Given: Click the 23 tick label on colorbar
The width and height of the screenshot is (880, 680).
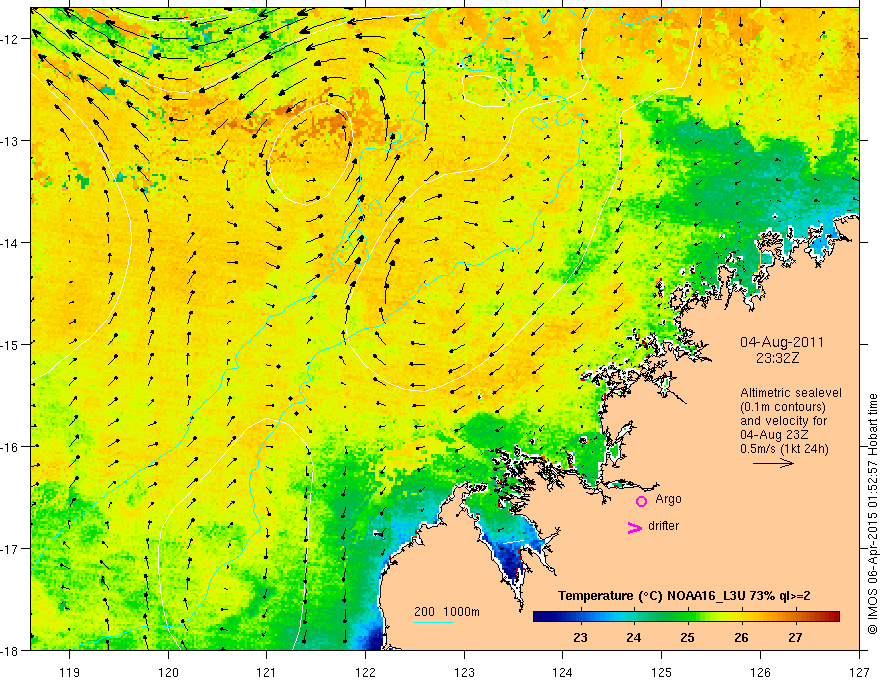Looking at the screenshot, I should click(580, 638).
